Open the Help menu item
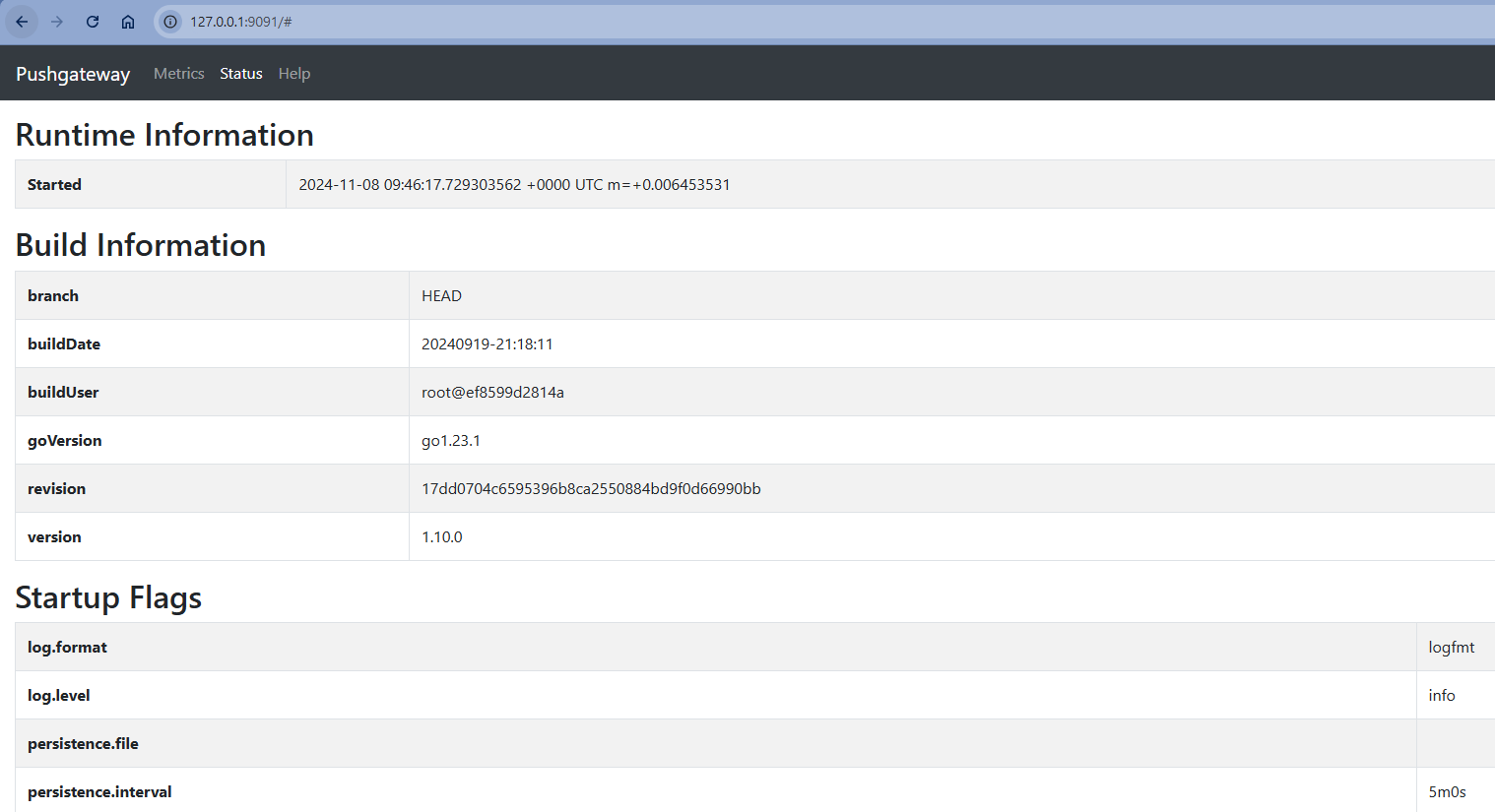 pos(293,74)
